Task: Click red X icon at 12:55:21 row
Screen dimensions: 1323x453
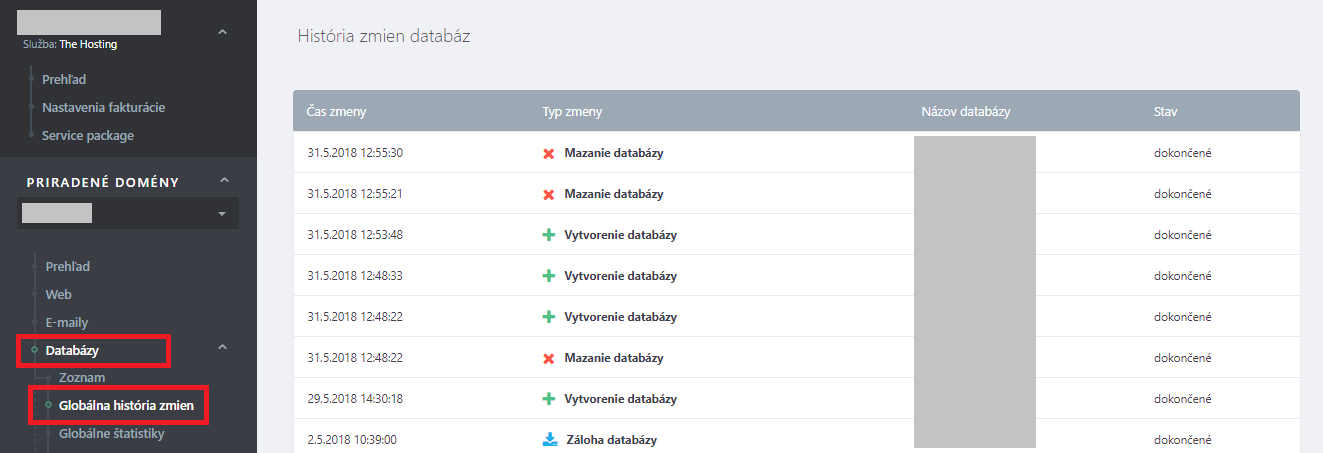Action: coord(548,194)
